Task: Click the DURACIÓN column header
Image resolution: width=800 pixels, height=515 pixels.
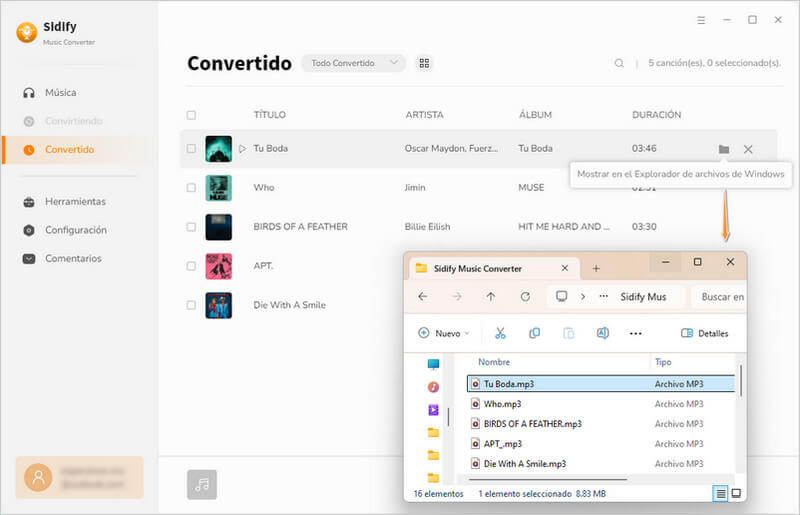Action: coord(657,115)
